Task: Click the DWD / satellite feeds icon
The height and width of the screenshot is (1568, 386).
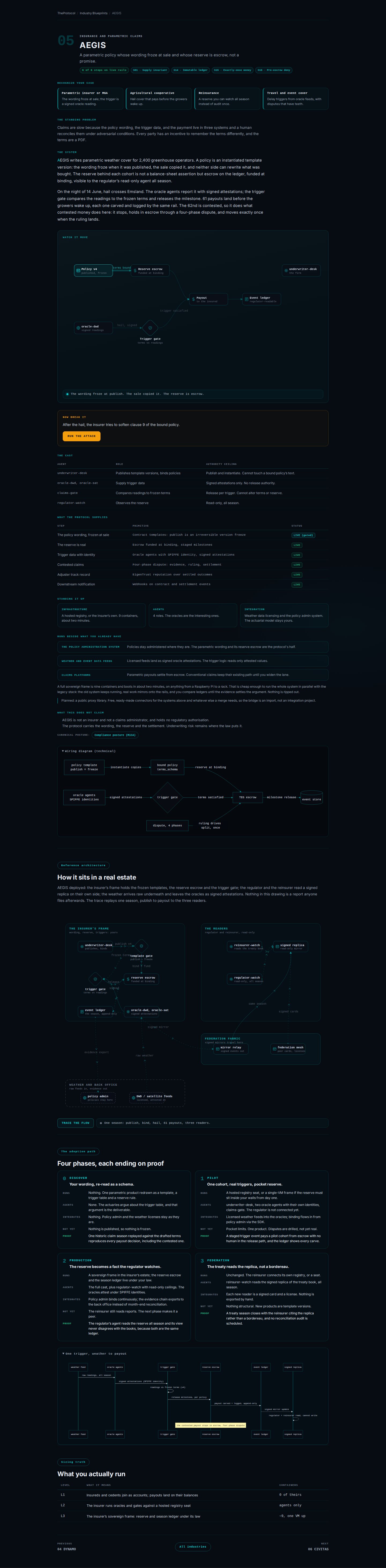Action: pos(133,1097)
